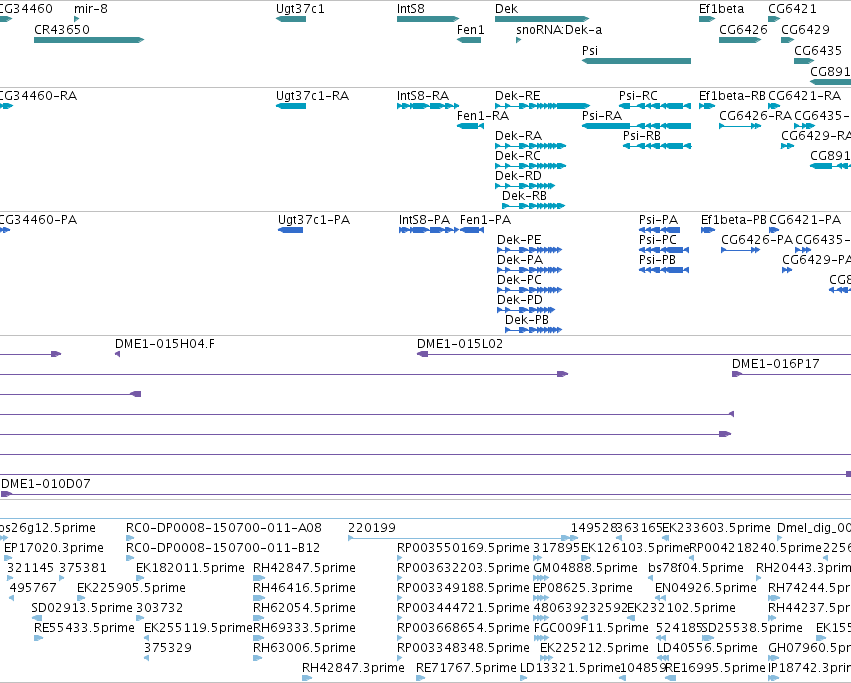Image resolution: width=851 pixels, height=683 pixels.
Task: Click the Psi-RA transcript
Action: (636, 126)
